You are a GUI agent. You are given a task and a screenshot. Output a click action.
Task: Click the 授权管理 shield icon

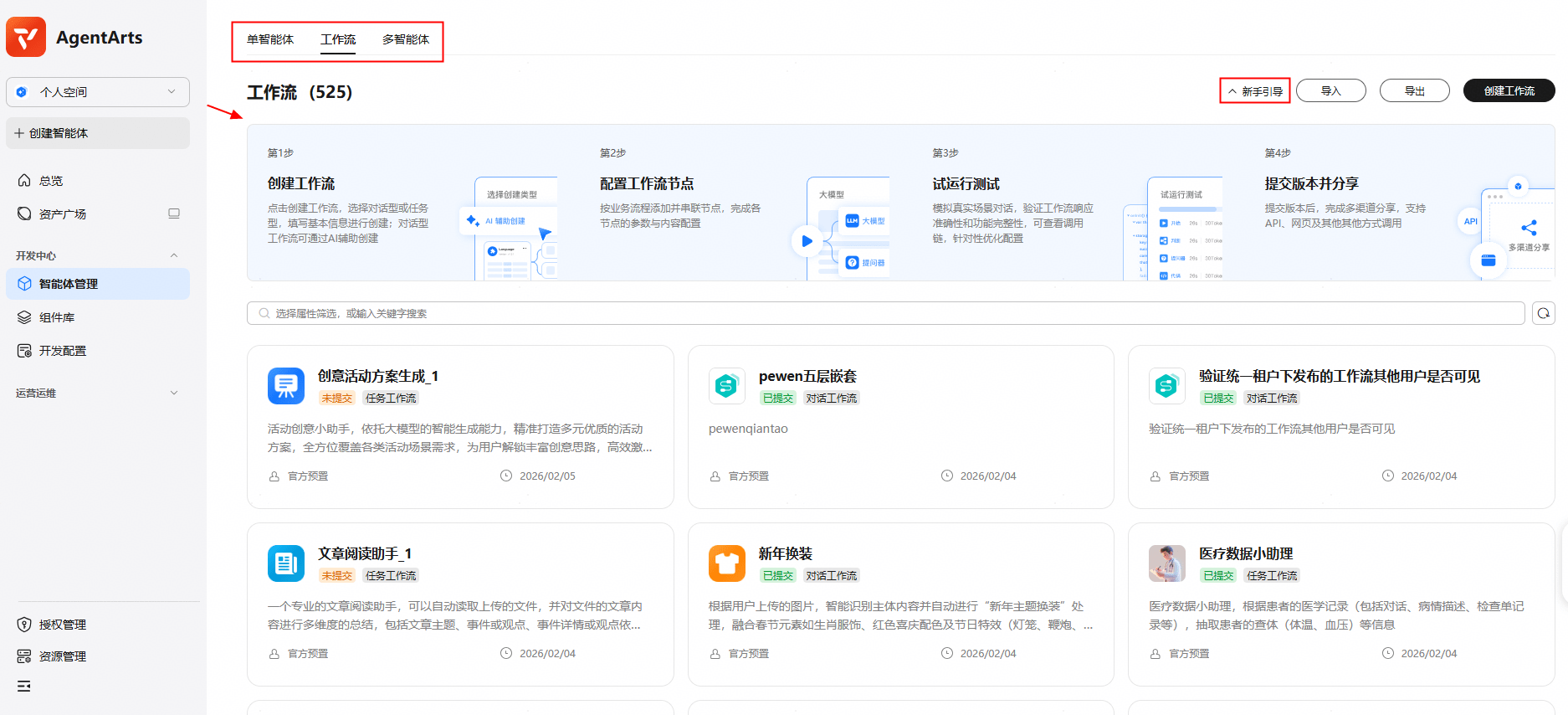click(x=24, y=625)
